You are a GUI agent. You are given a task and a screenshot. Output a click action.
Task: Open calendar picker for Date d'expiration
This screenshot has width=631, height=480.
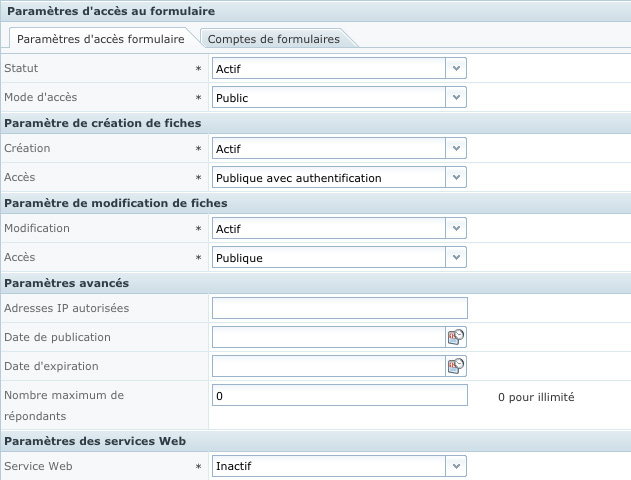tap(456, 366)
